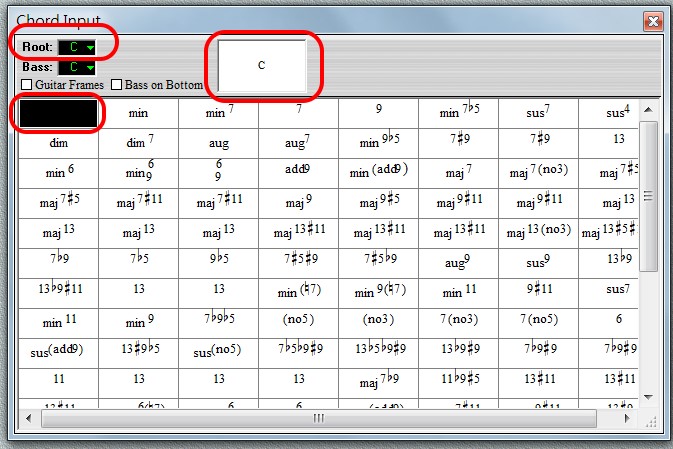Select the 7b9b5 chord cell
Screen dimensions: 673x449
pyautogui.click(x=218, y=324)
